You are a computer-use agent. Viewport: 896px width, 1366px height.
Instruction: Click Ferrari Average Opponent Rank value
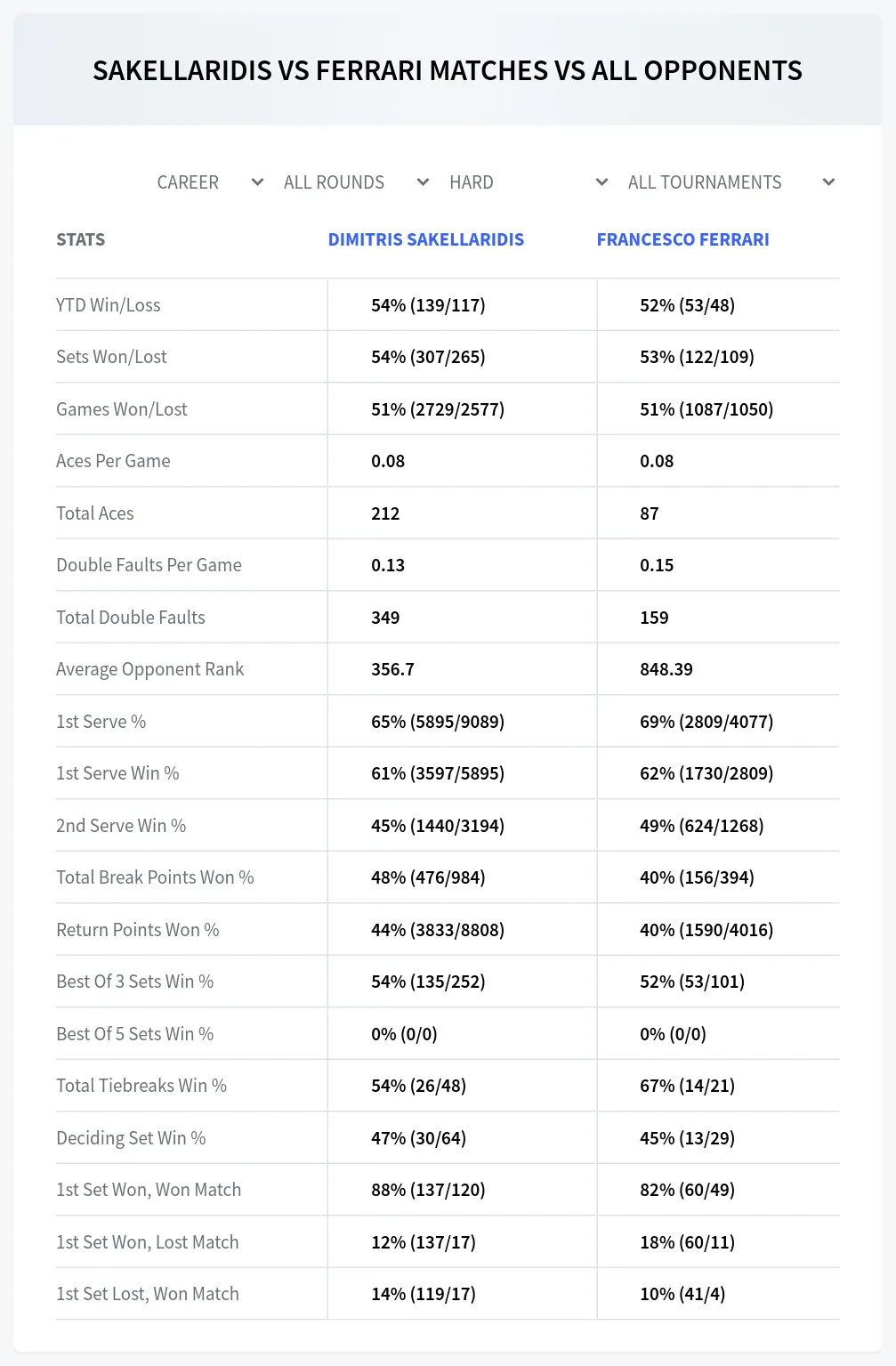[666, 669]
